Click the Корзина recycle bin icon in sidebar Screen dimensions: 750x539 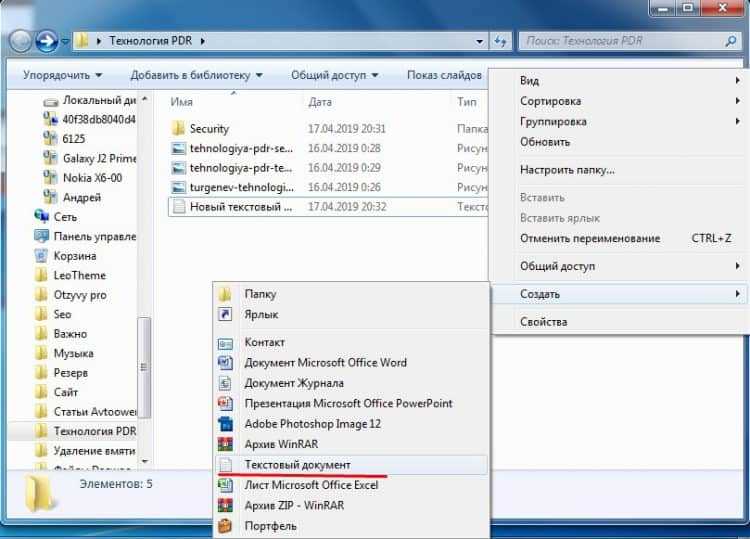tap(42, 256)
